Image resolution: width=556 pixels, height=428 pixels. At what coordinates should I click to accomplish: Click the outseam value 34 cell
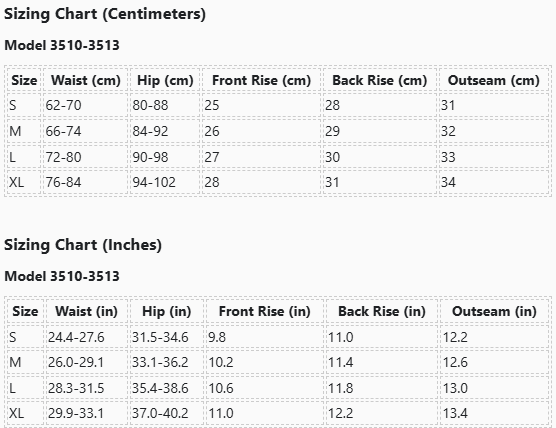(x=494, y=182)
